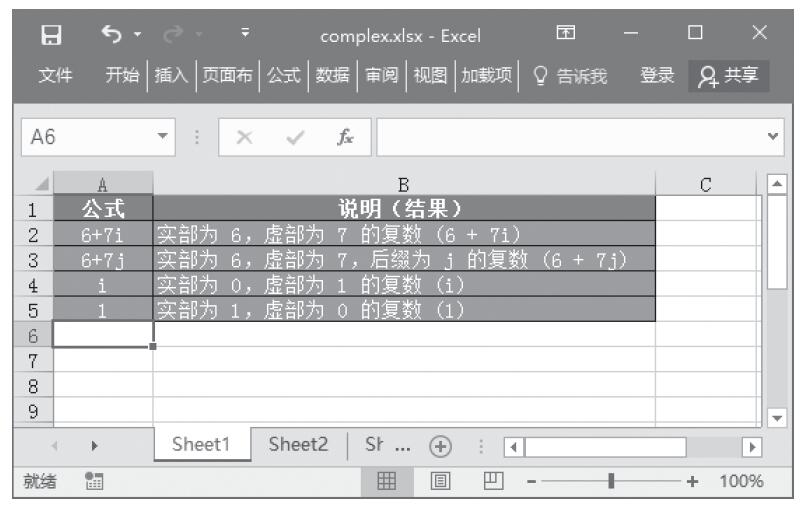Switch to Page Layout view icon

pyautogui.click(x=439, y=480)
